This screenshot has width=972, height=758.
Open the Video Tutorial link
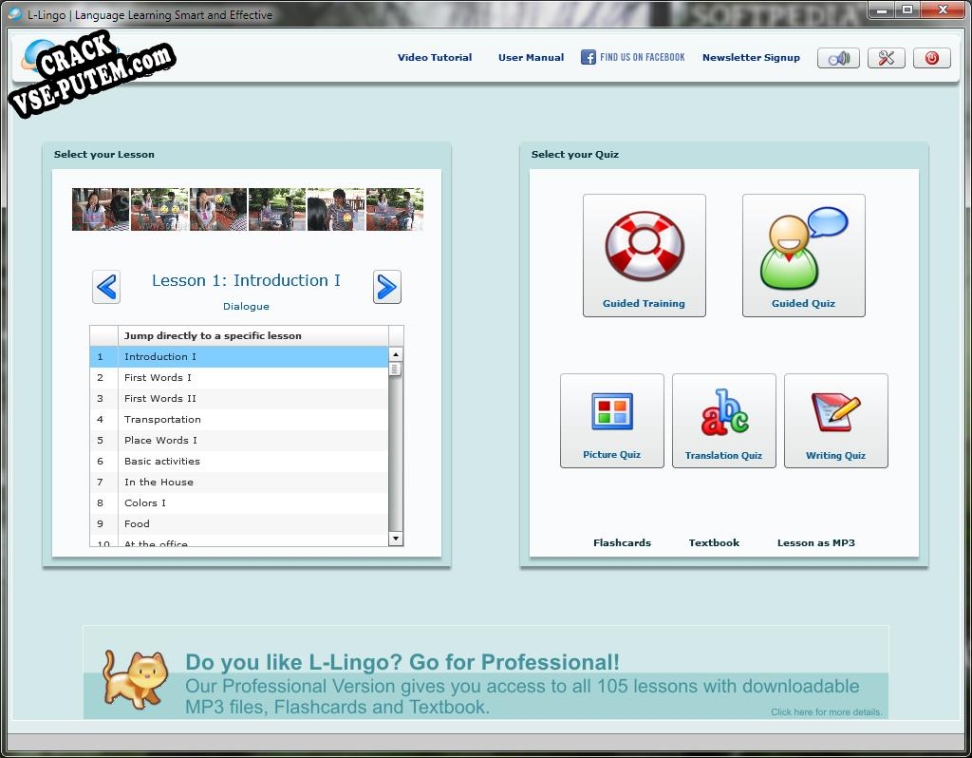435,58
